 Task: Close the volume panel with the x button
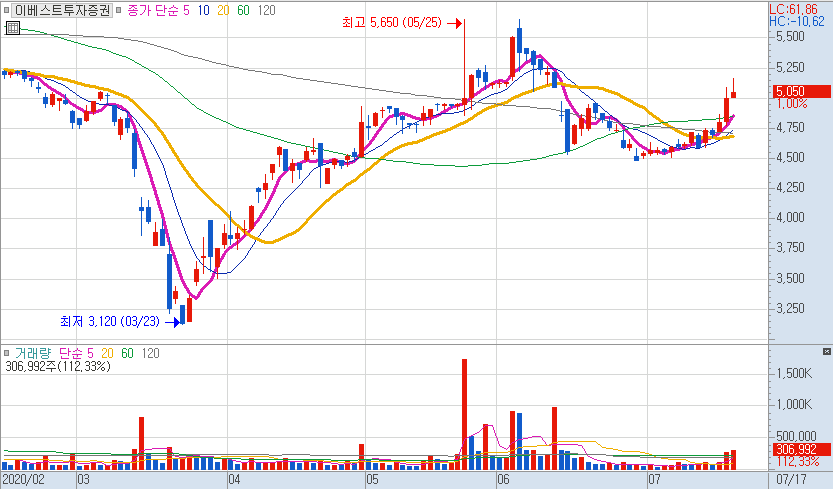point(826,352)
